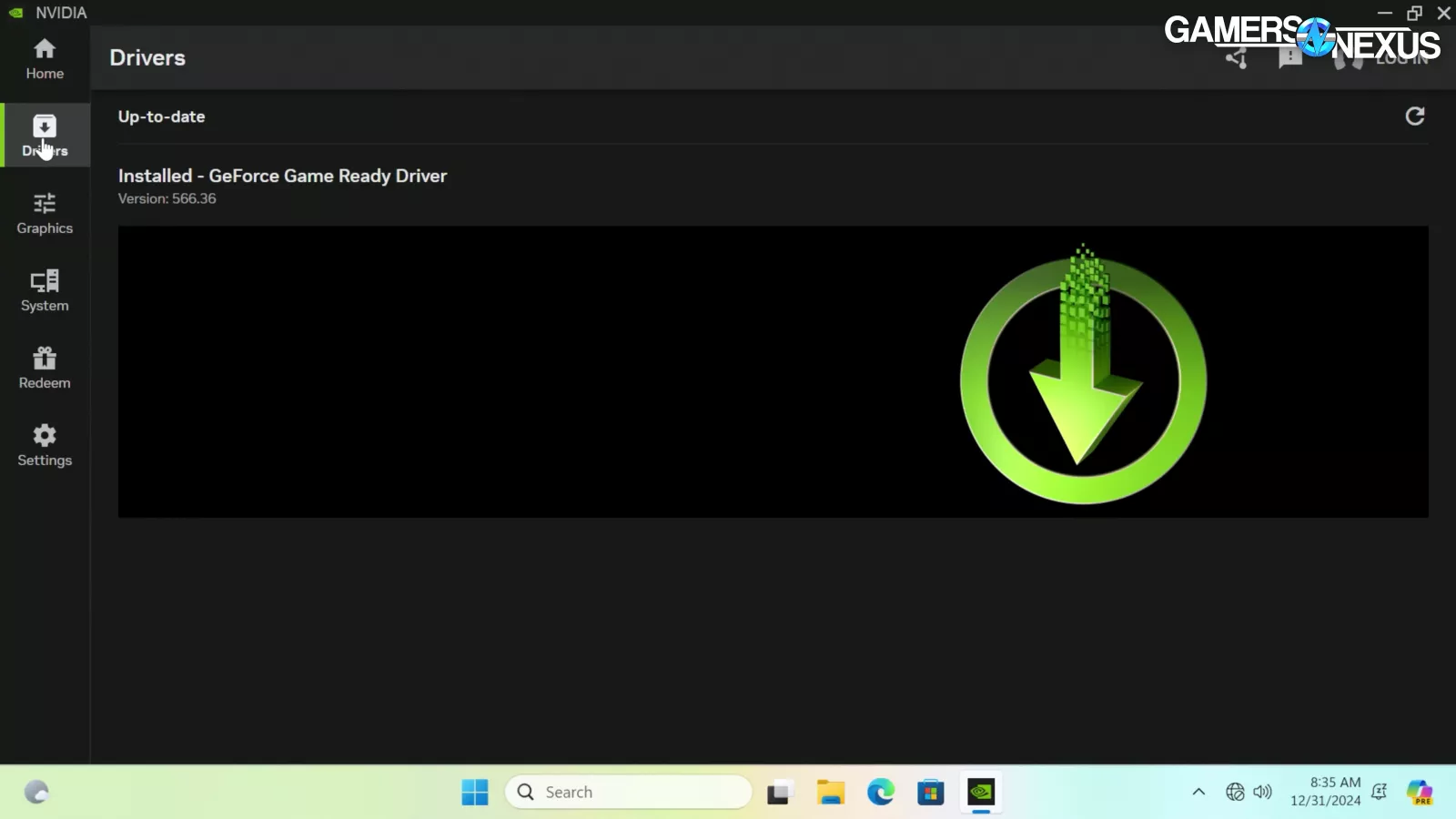Open Microsoft Edge from the taskbar
Image resolution: width=1456 pixels, height=819 pixels.
880,792
